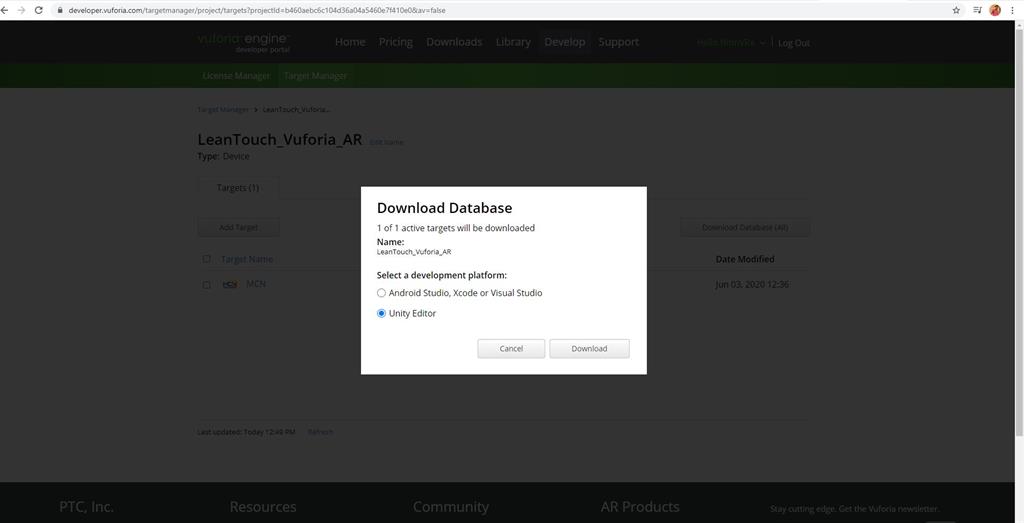The height and width of the screenshot is (523, 1024).
Task: Click the Refresh link below table
Action: coord(320,432)
